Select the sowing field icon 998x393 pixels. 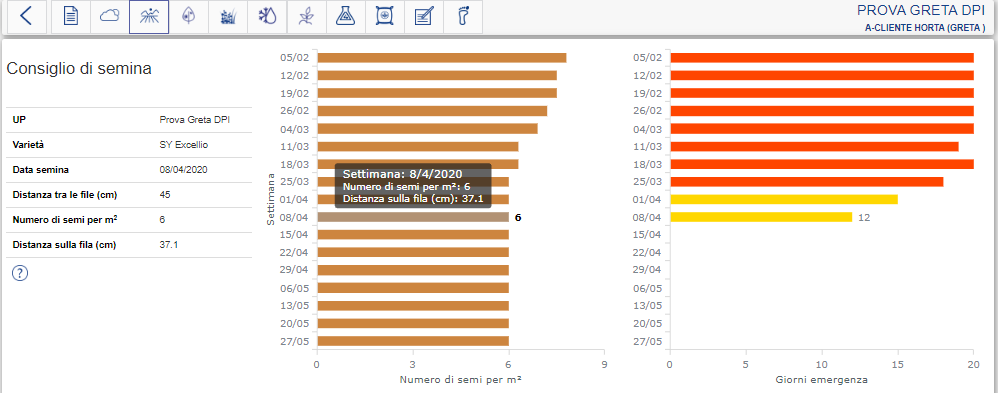point(149,17)
